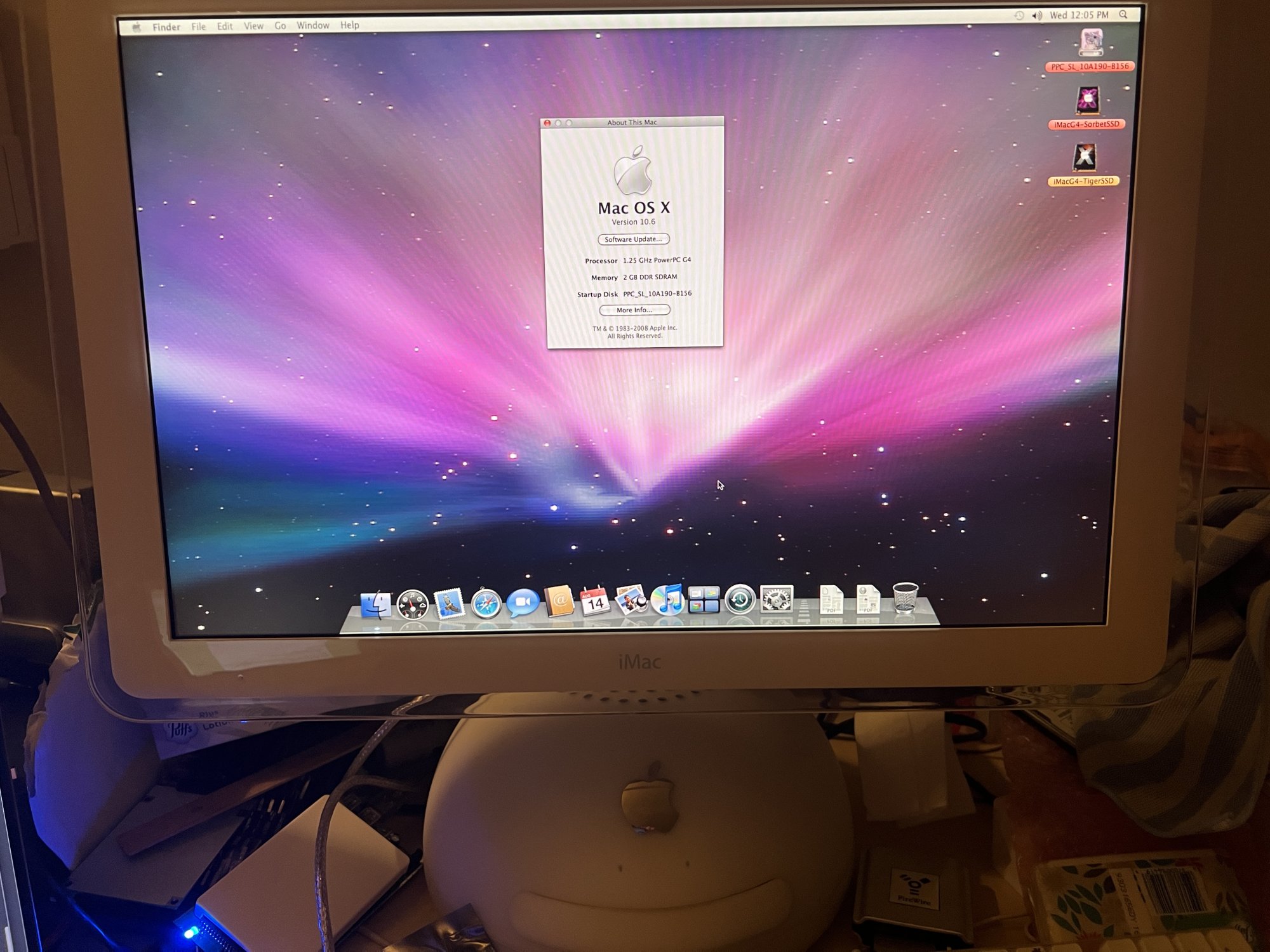
Task: Open the Mail stamp icon
Action: pyautogui.click(x=449, y=603)
